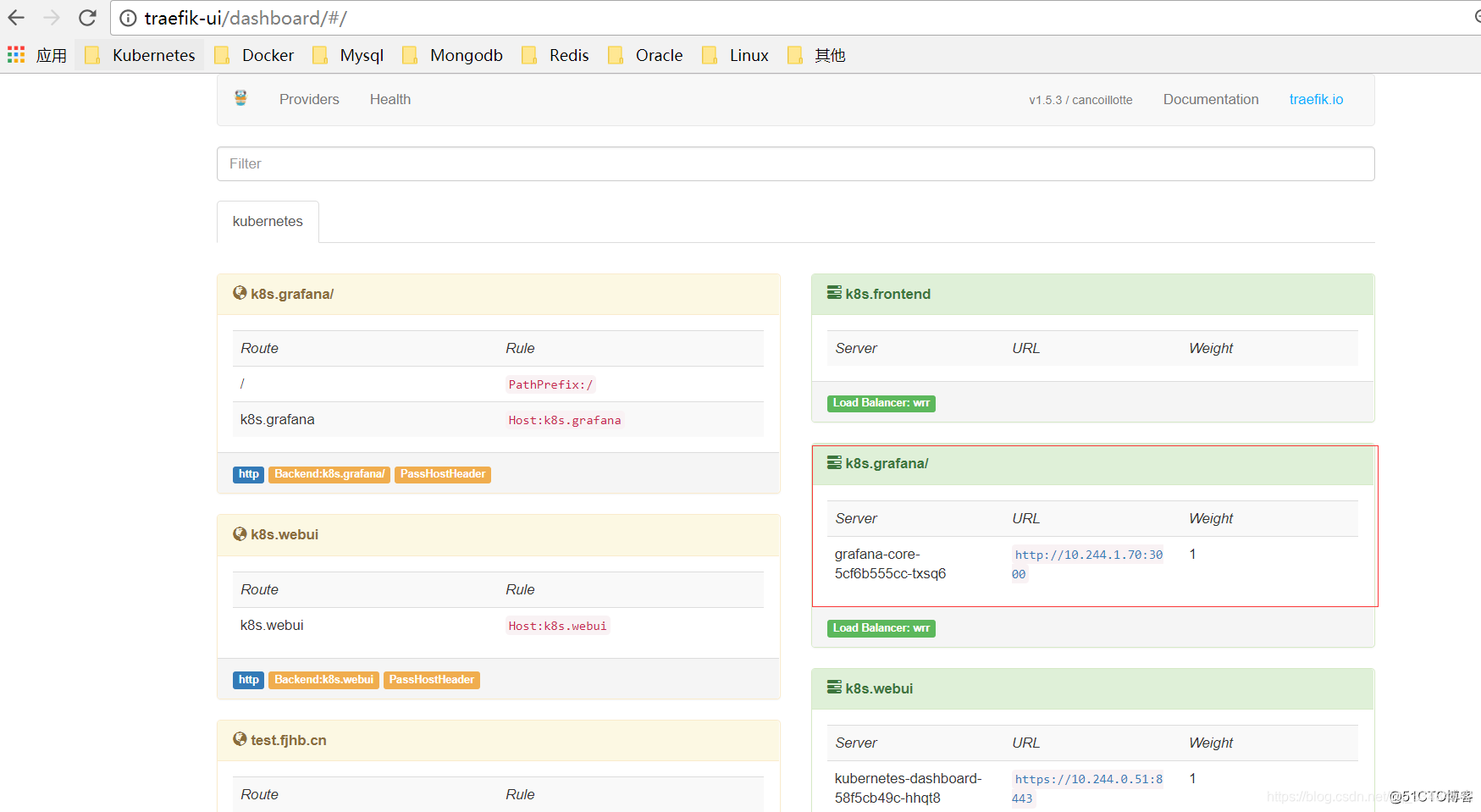
Task: Click globe icon beside k8s.grafana/ frontend
Action: [x=240, y=293]
